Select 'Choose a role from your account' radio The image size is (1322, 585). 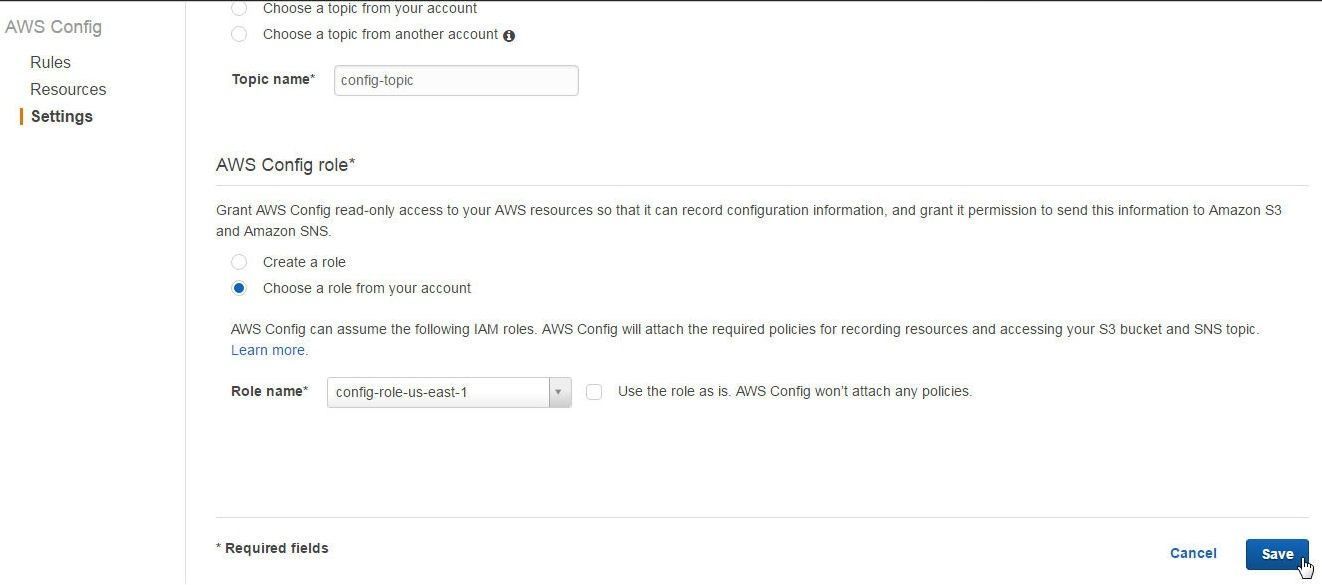[239, 288]
